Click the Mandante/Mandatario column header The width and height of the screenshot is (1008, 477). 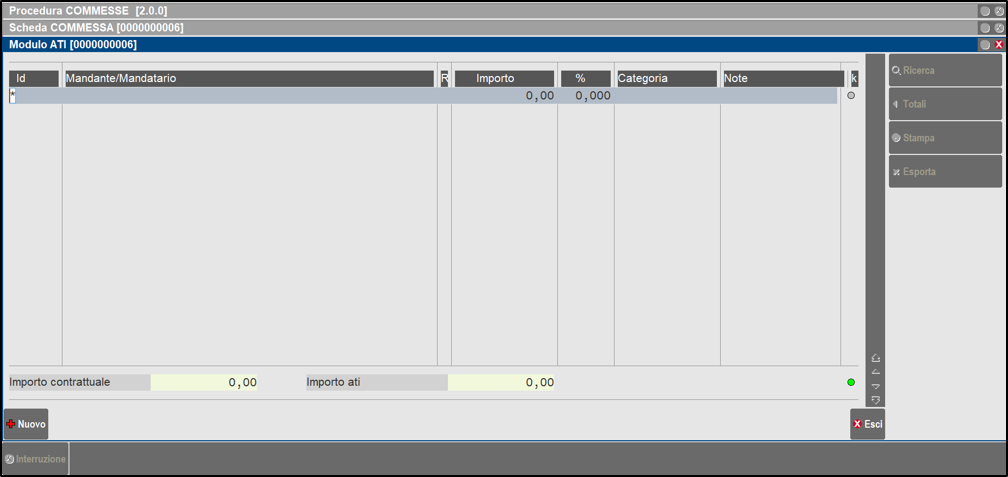(249, 78)
